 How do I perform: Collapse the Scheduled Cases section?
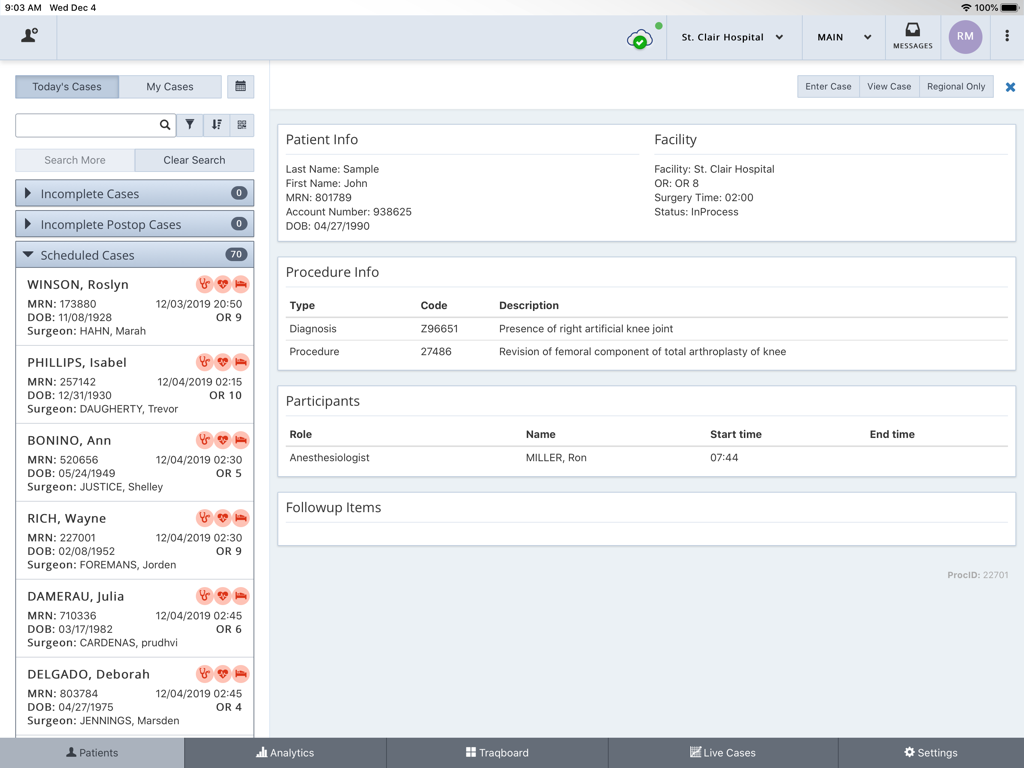[134, 255]
